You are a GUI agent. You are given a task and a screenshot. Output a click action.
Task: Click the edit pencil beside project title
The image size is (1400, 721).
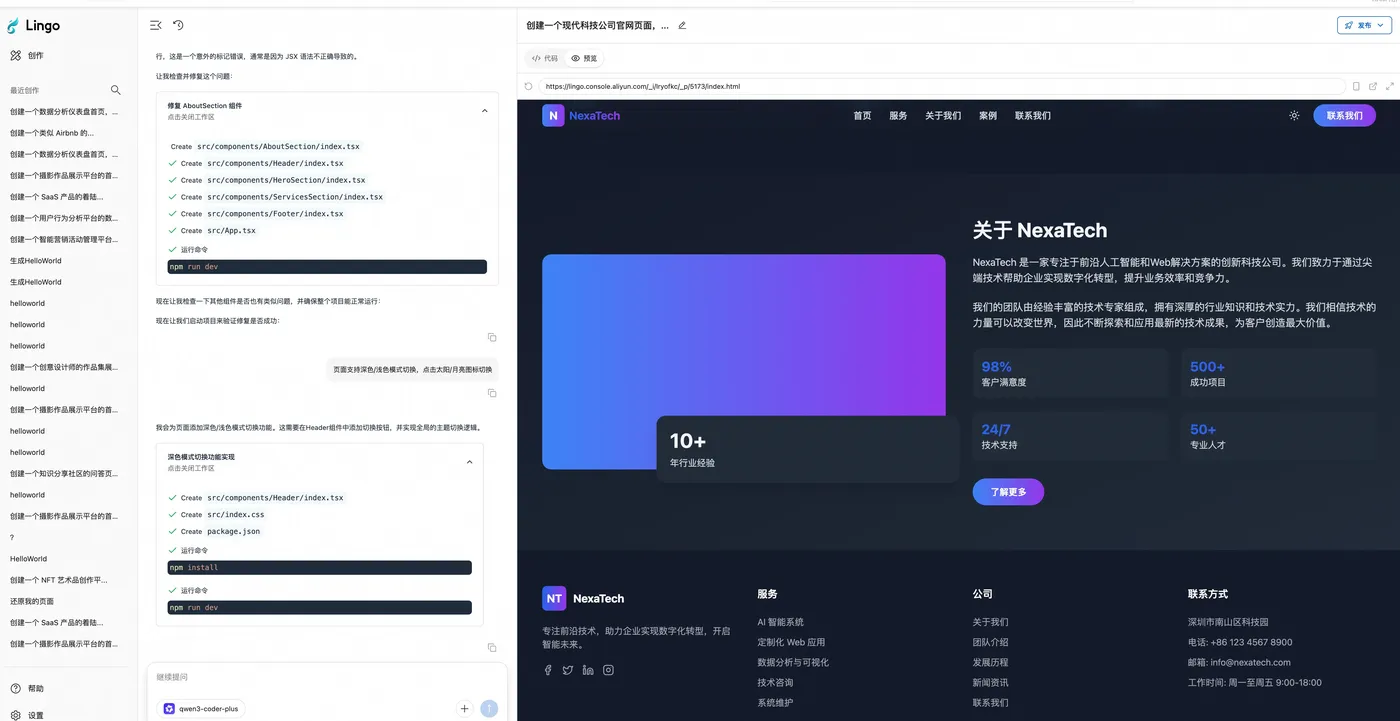coord(682,25)
